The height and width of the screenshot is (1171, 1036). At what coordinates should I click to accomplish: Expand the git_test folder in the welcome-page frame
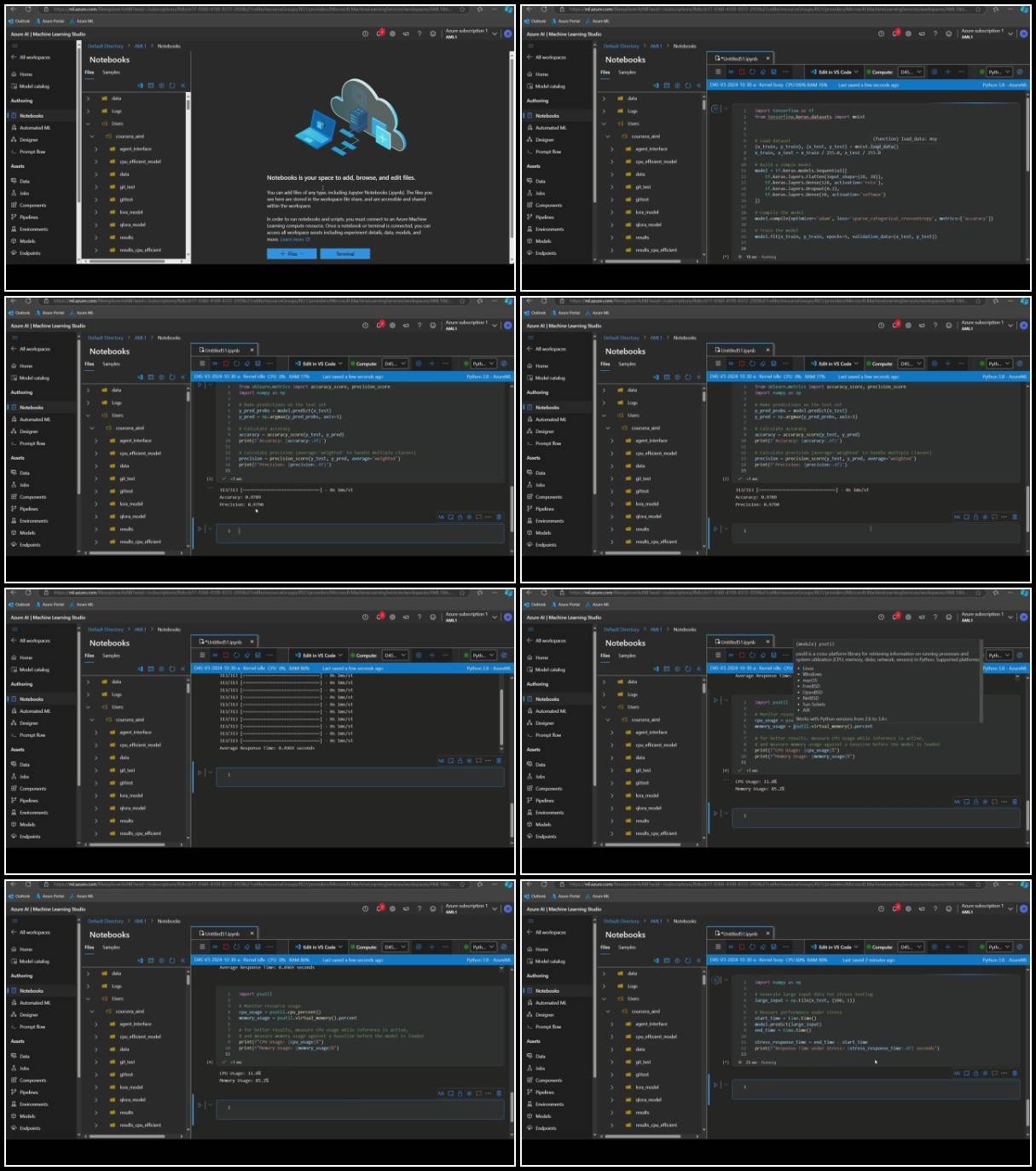click(x=95, y=187)
